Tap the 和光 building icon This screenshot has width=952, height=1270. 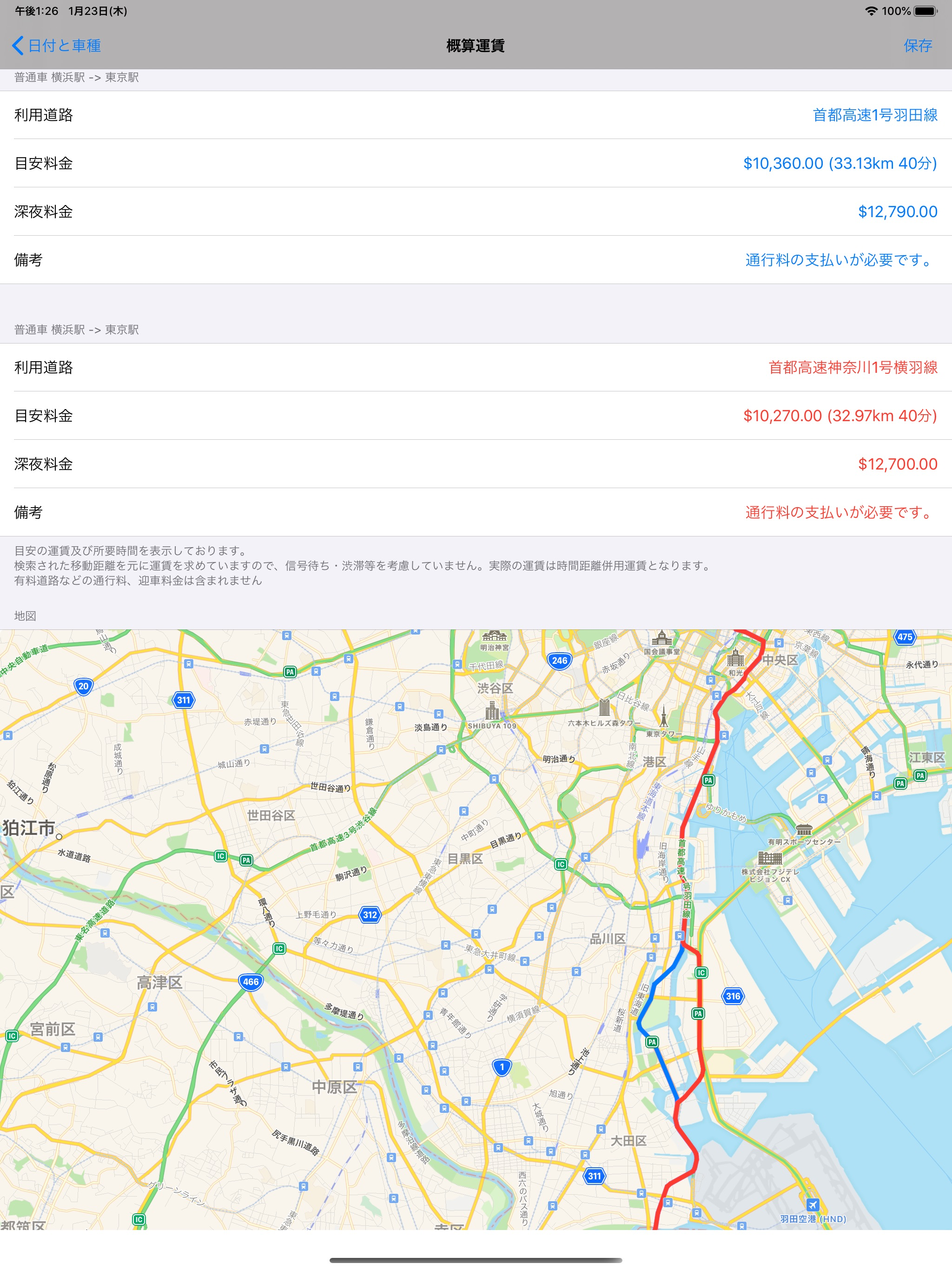735,658
